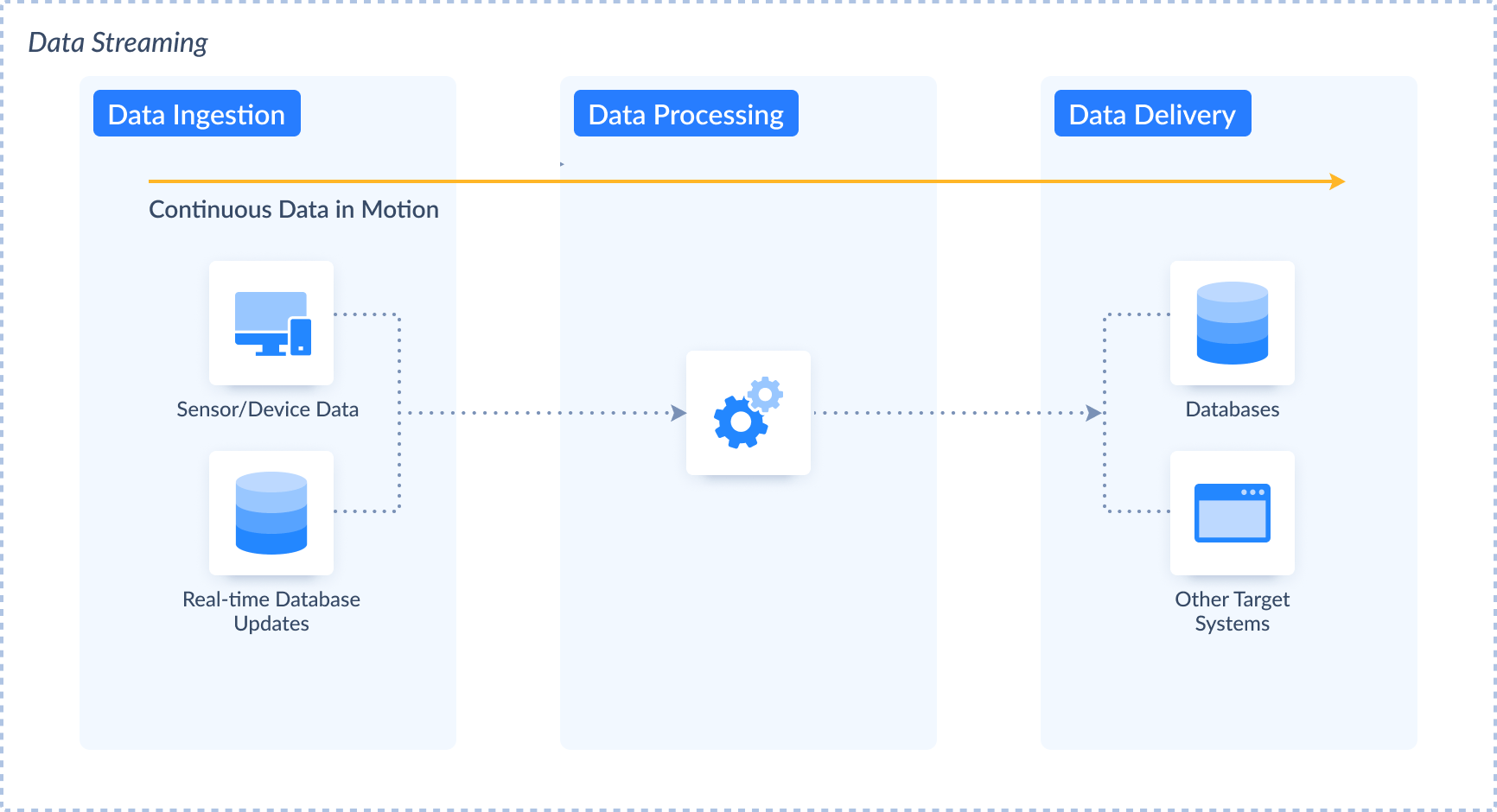Viewport: 1497px width, 812px height.
Task: Click the Real-time Database Updates caption
Action: pyautogui.click(x=271, y=611)
